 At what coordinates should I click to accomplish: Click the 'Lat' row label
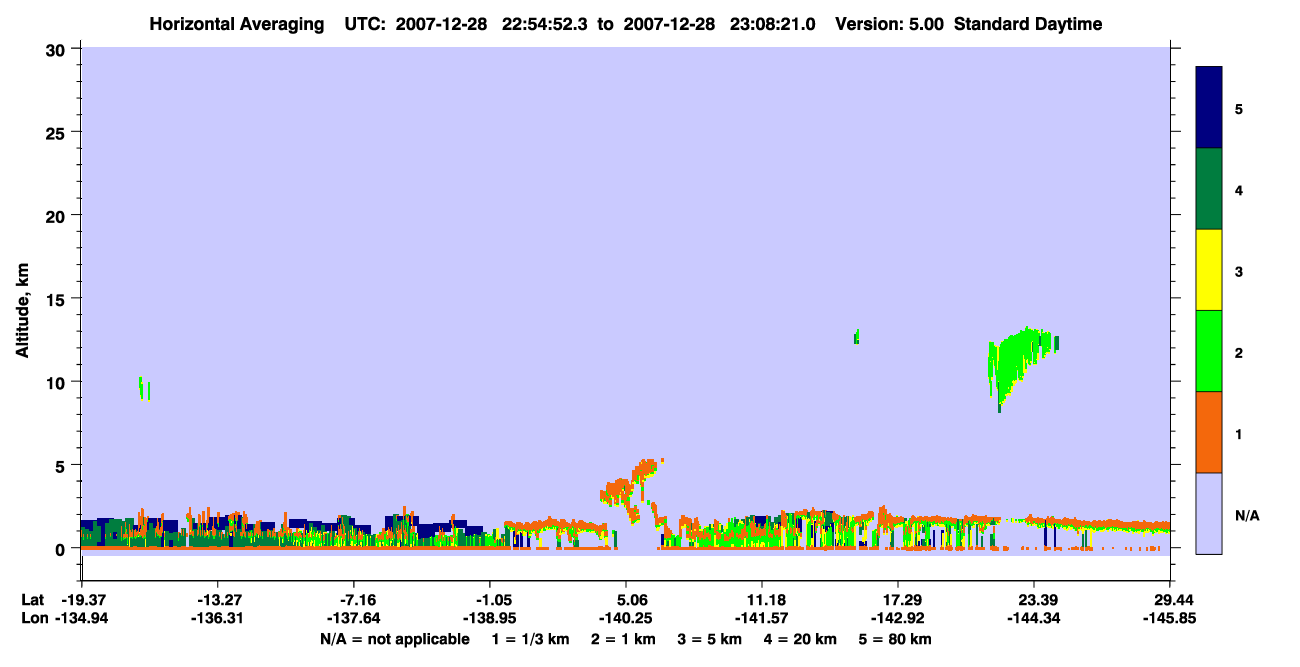tap(31, 600)
